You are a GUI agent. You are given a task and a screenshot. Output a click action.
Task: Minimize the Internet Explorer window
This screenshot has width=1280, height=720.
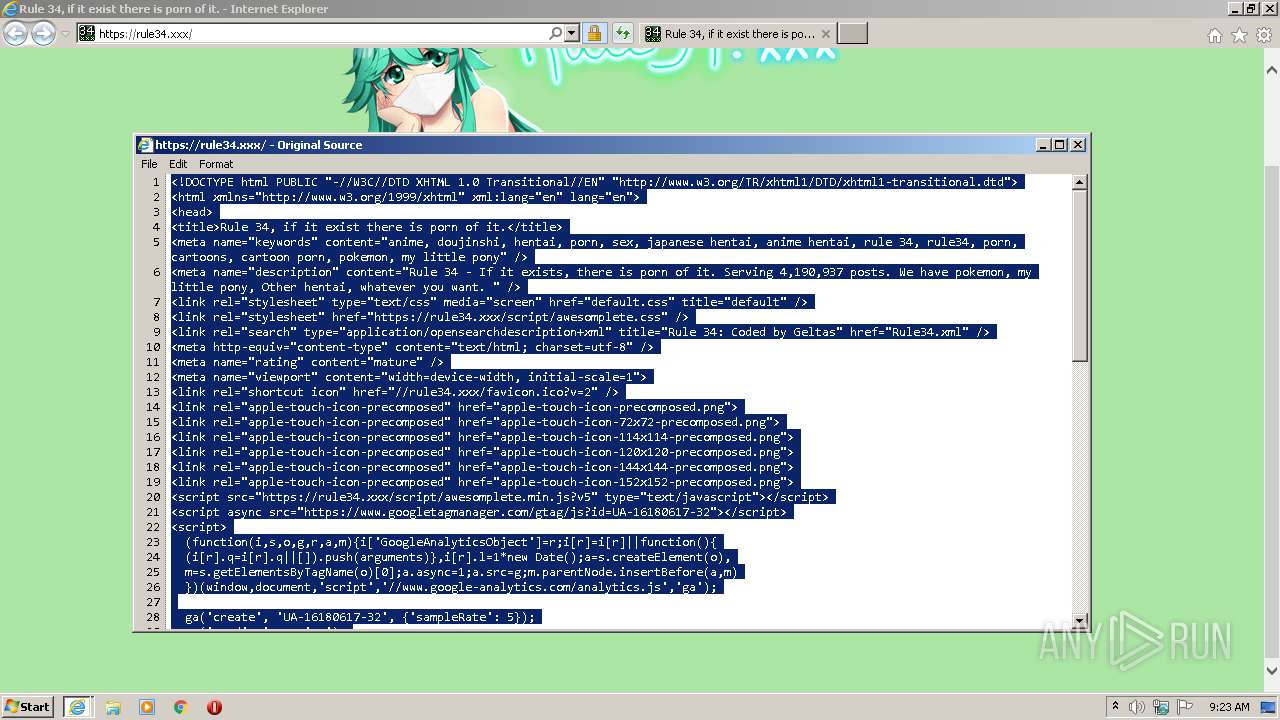1236,9
